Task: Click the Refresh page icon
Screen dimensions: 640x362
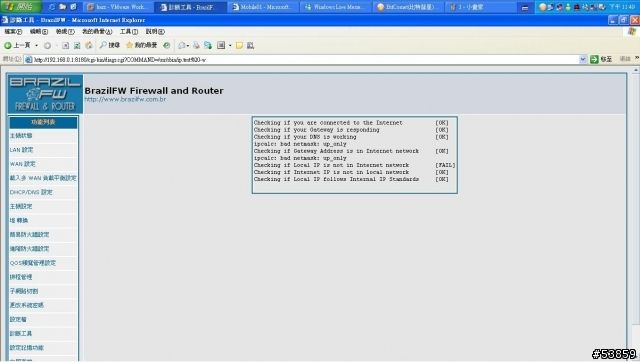Action: point(77,45)
